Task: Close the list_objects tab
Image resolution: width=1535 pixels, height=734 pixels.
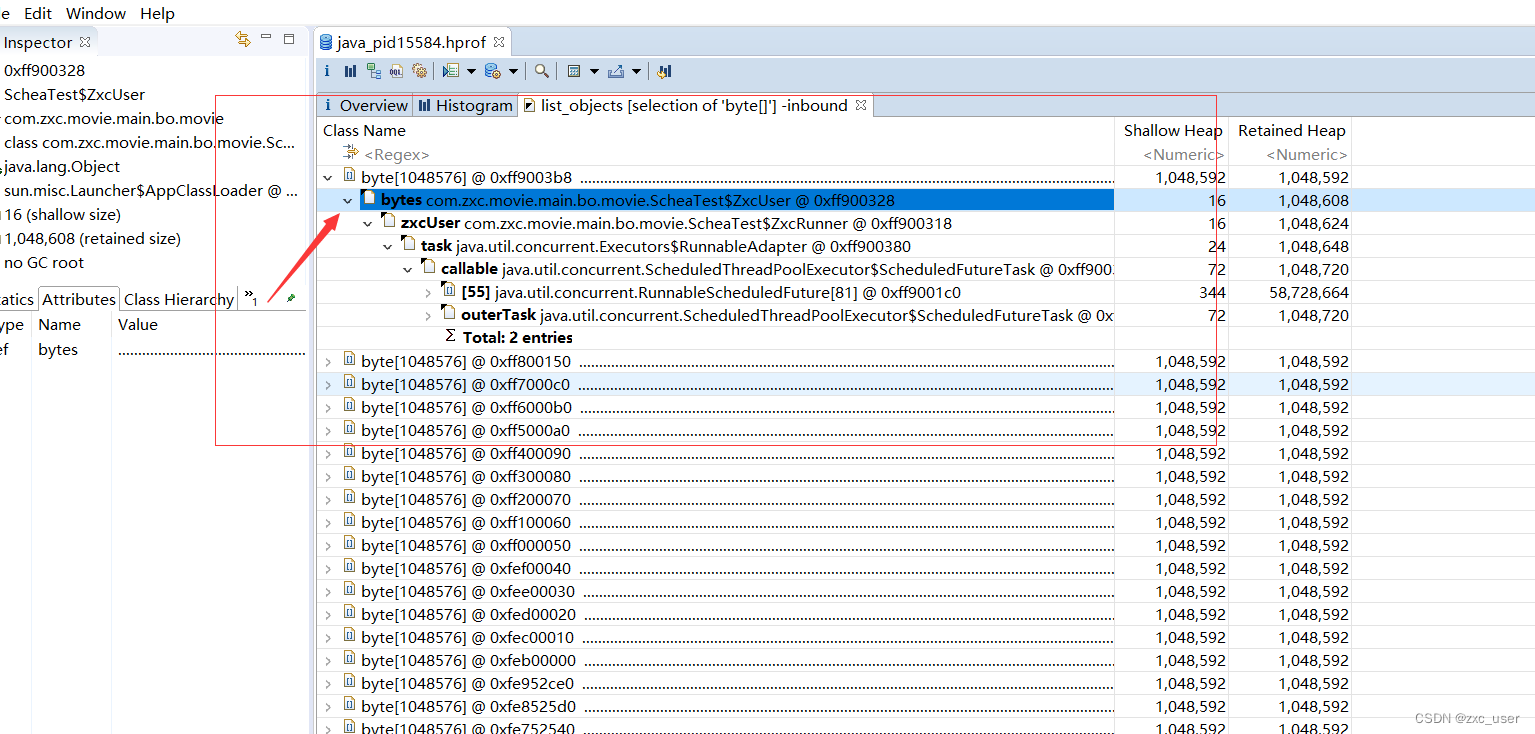Action: (860, 105)
